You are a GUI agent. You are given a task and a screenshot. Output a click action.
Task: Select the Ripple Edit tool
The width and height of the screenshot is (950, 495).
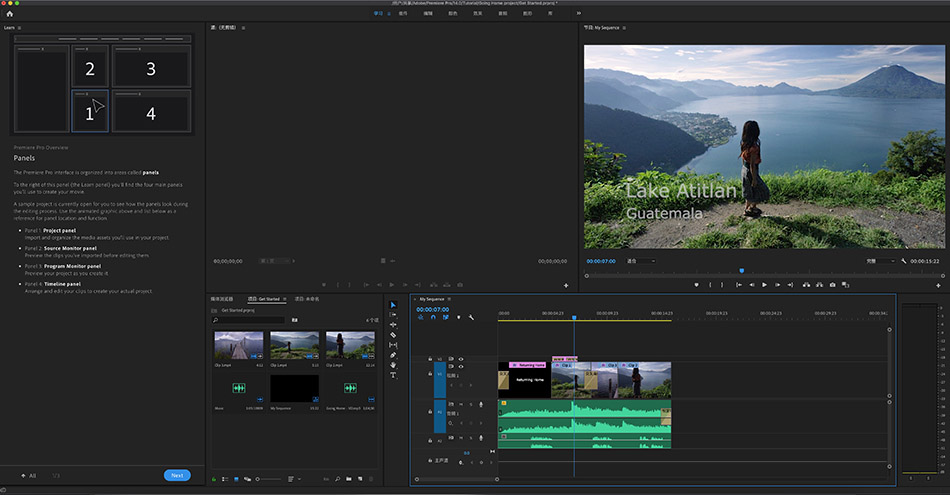click(x=393, y=325)
